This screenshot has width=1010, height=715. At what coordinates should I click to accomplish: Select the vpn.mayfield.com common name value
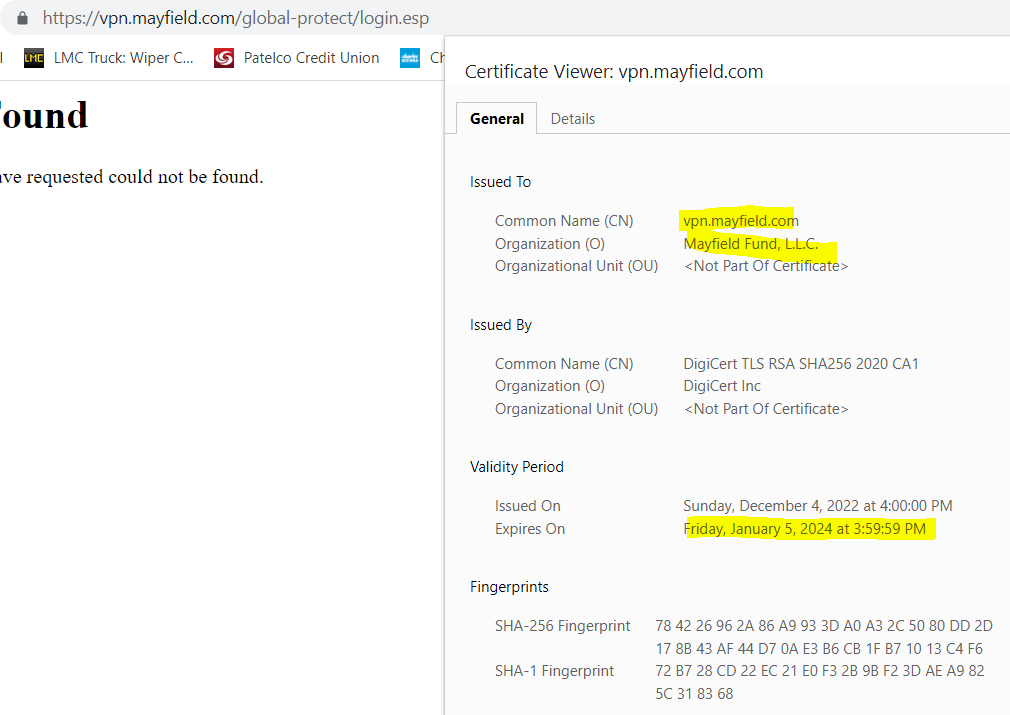pyautogui.click(x=741, y=221)
